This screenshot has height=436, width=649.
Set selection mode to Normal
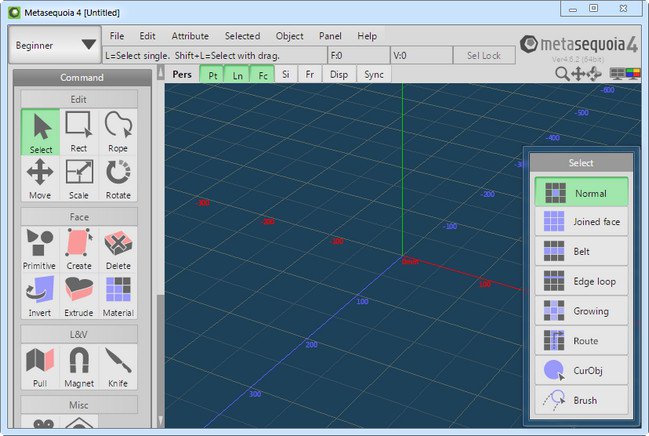coord(581,193)
